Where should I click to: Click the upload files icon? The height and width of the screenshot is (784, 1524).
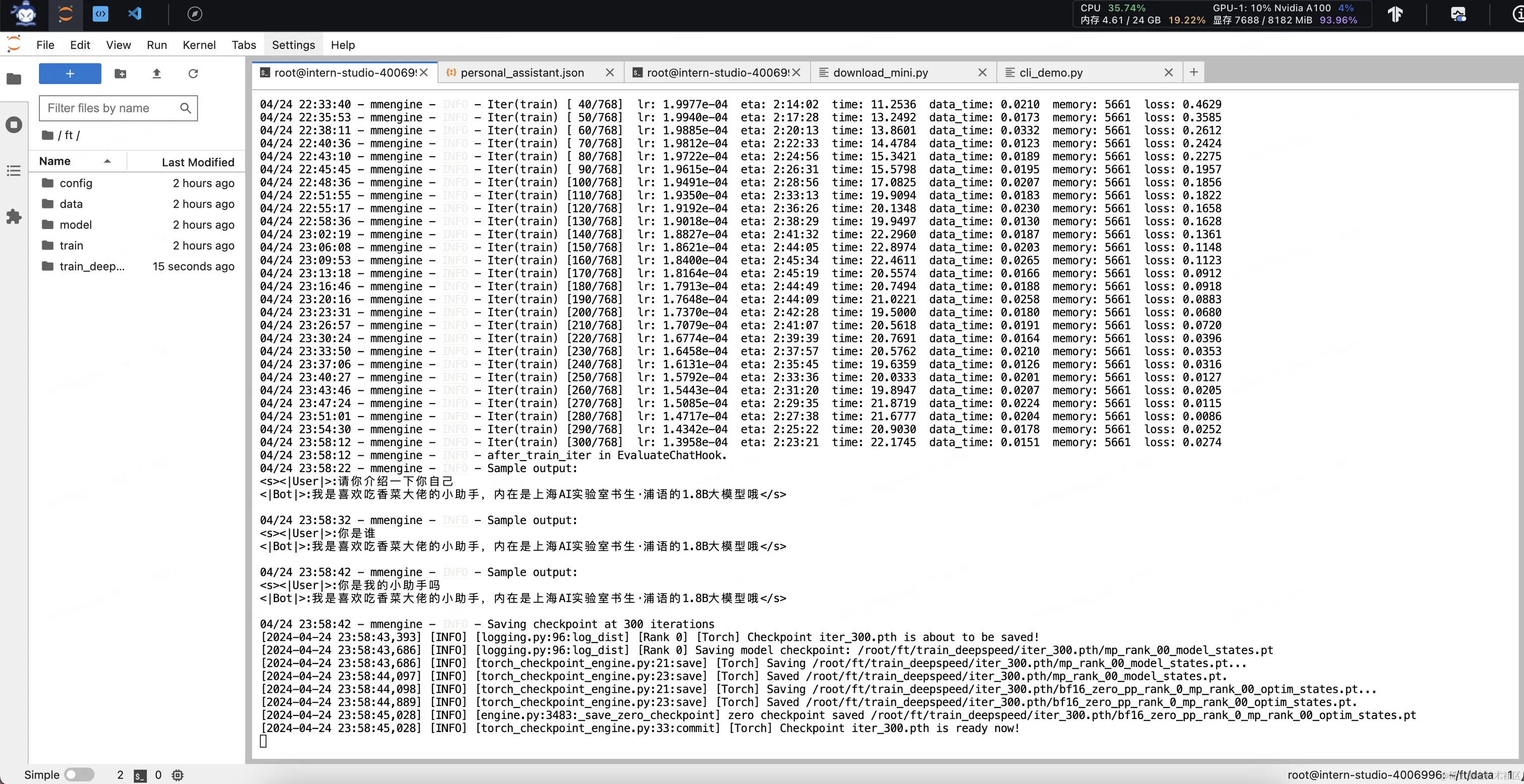tap(156, 74)
